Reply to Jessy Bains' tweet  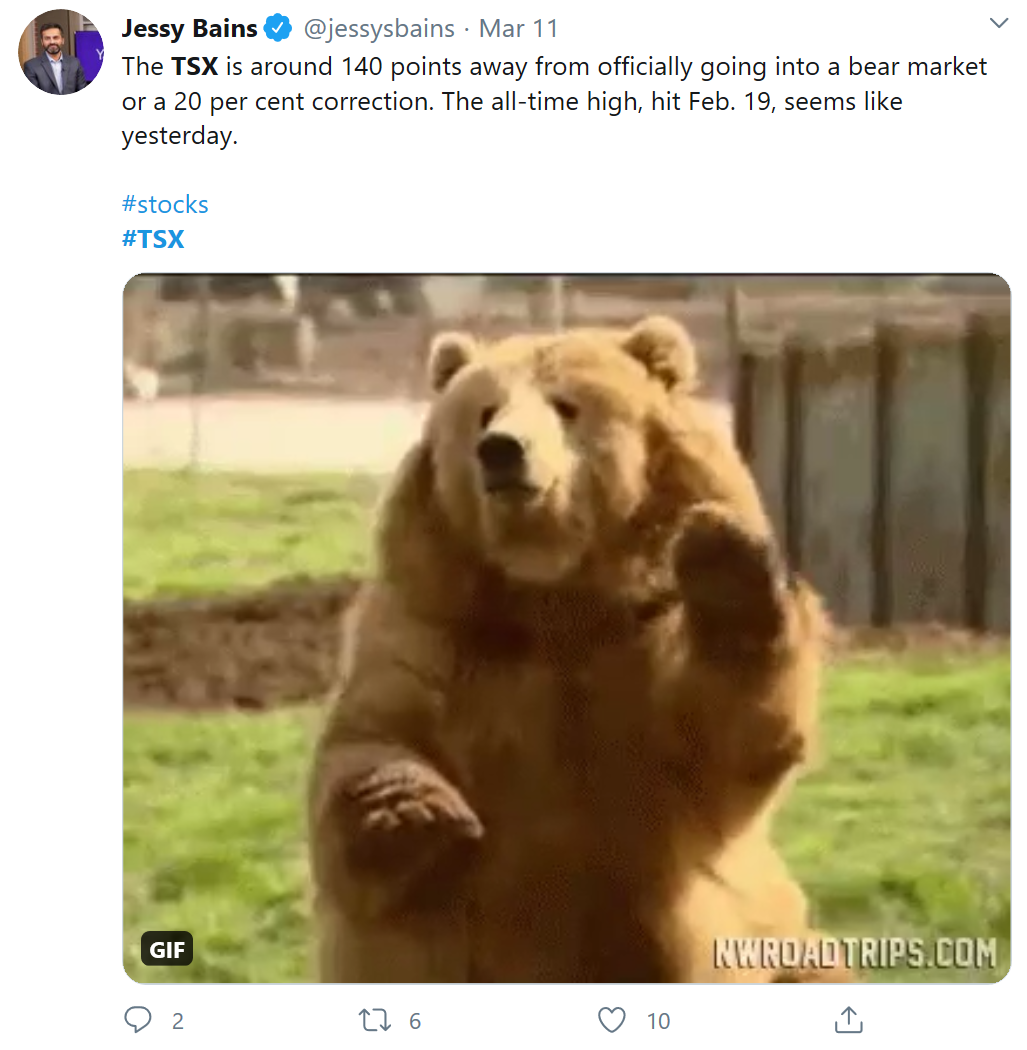138,1020
